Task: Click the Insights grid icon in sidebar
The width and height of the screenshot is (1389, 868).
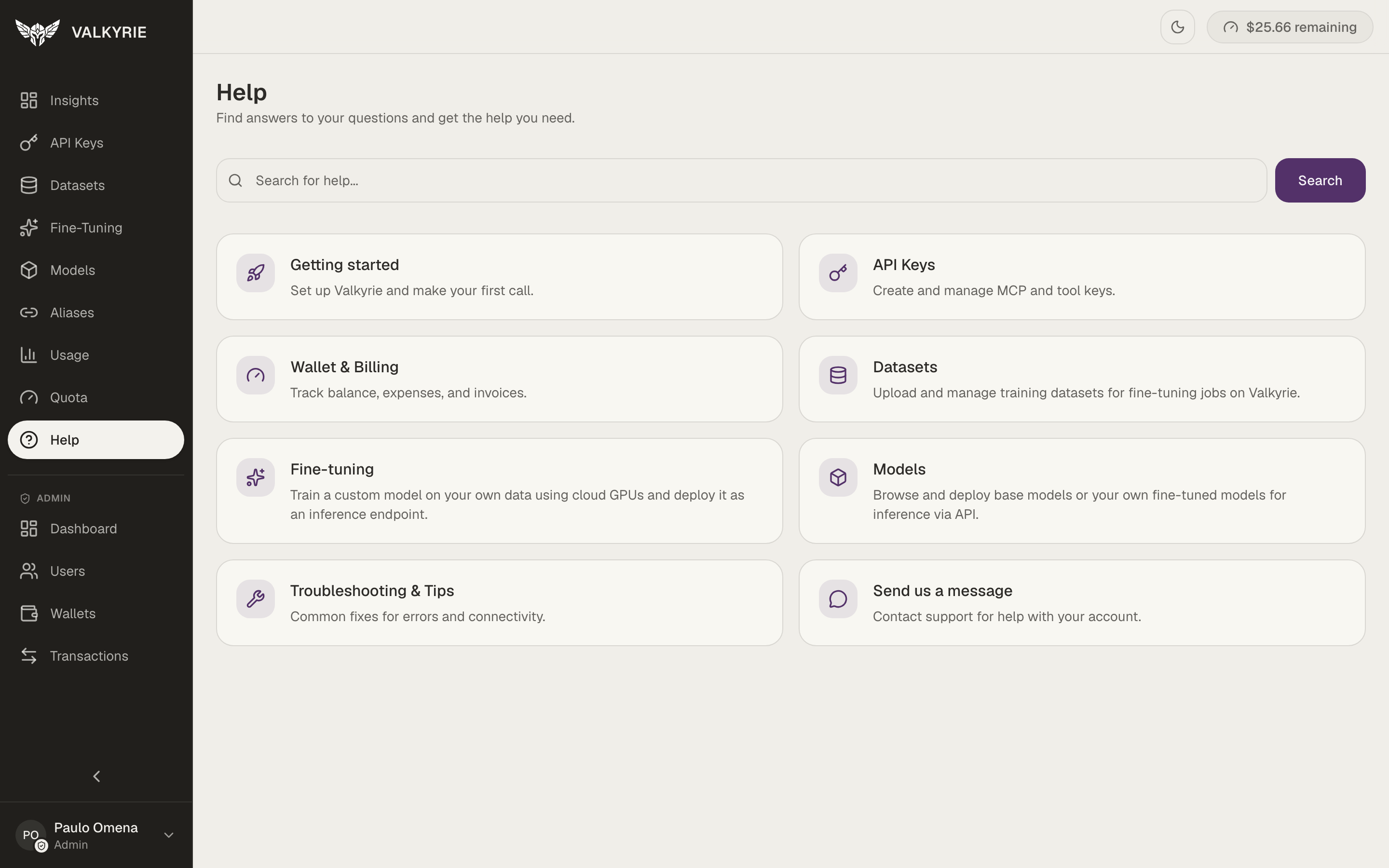Action: coord(29,100)
